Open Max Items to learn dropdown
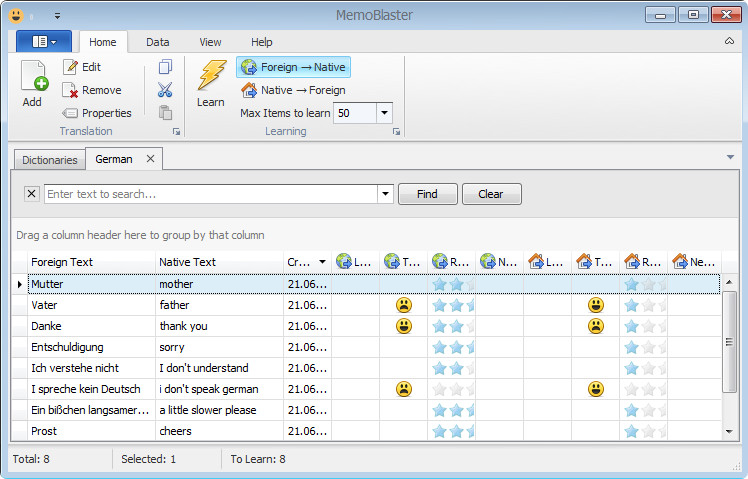Image resolution: width=748 pixels, height=479 pixels. [384, 113]
